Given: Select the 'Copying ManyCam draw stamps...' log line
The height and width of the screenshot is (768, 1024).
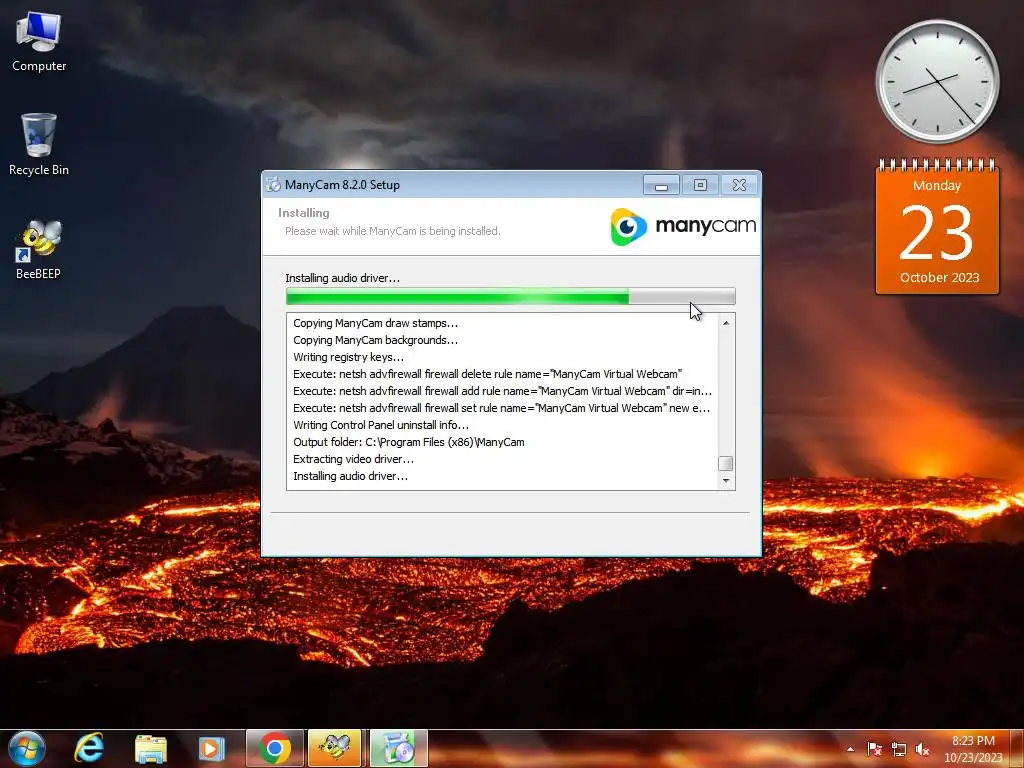Looking at the screenshot, I should point(376,323).
